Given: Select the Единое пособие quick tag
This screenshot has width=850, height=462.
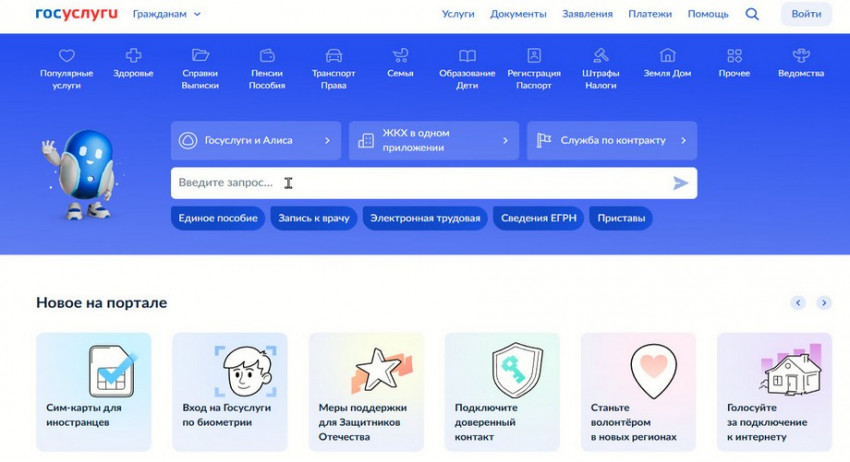Looking at the screenshot, I should (218, 219).
